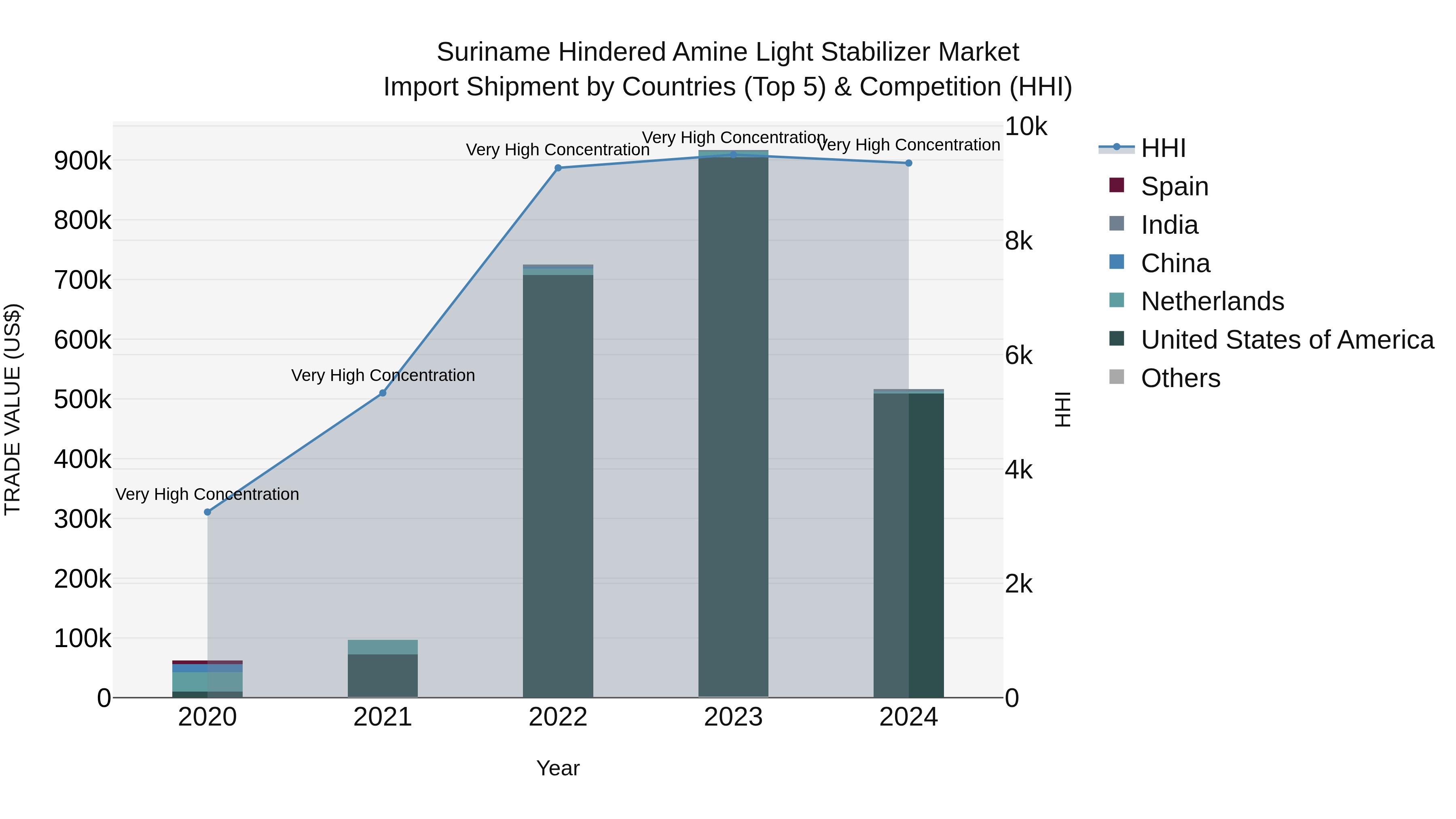Click the 2020 China bar segment
Image resolution: width=1456 pixels, height=819 pixels.
click(x=207, y=668)
